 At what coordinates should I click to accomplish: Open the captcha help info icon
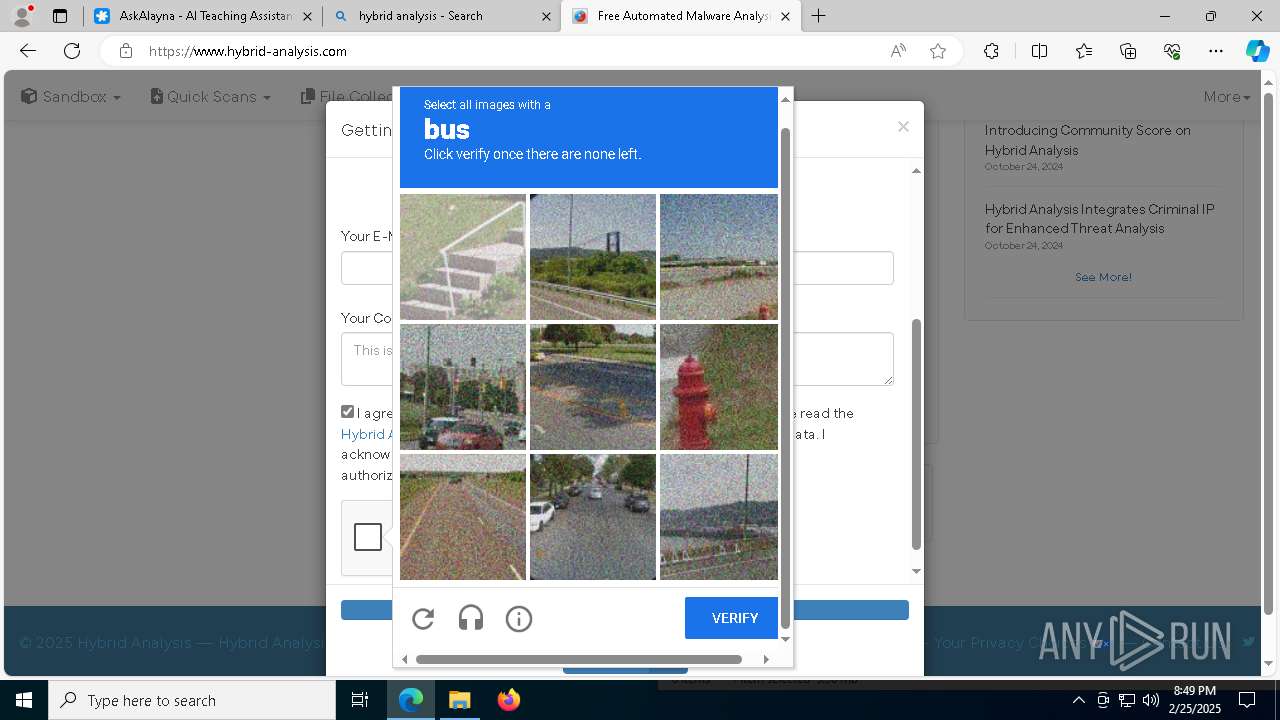point(519,619)
